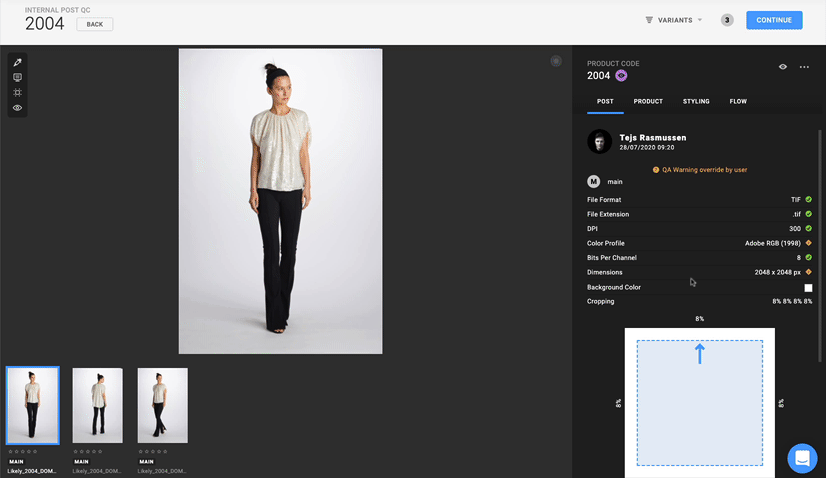Open the three-dot more options menu
Screen dimensions: 826x478
click(804, 67)
